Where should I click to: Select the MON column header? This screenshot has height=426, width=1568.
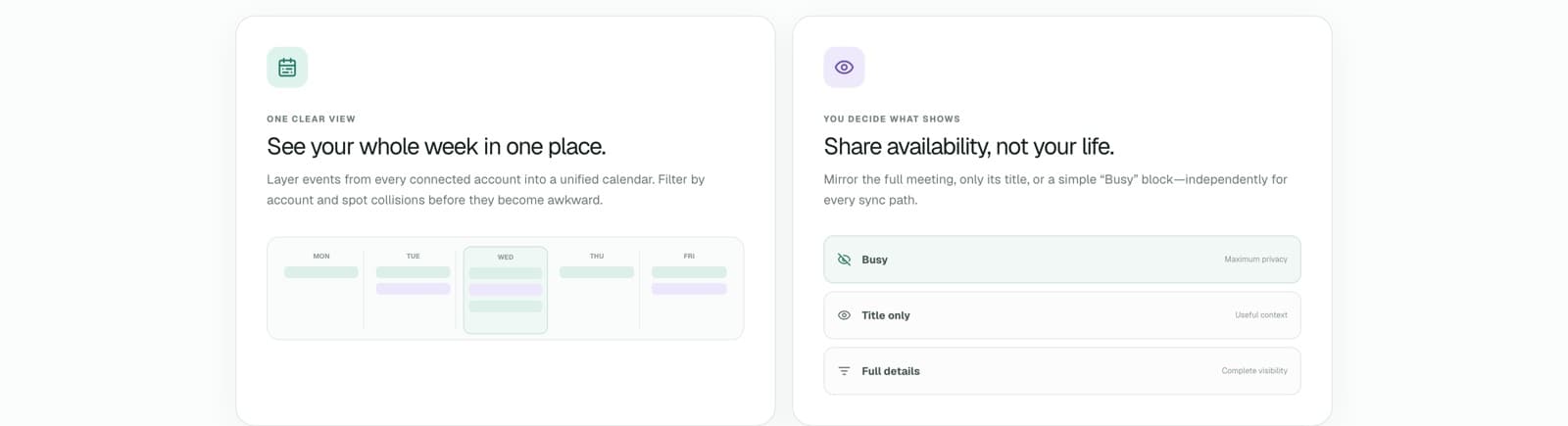321,256
